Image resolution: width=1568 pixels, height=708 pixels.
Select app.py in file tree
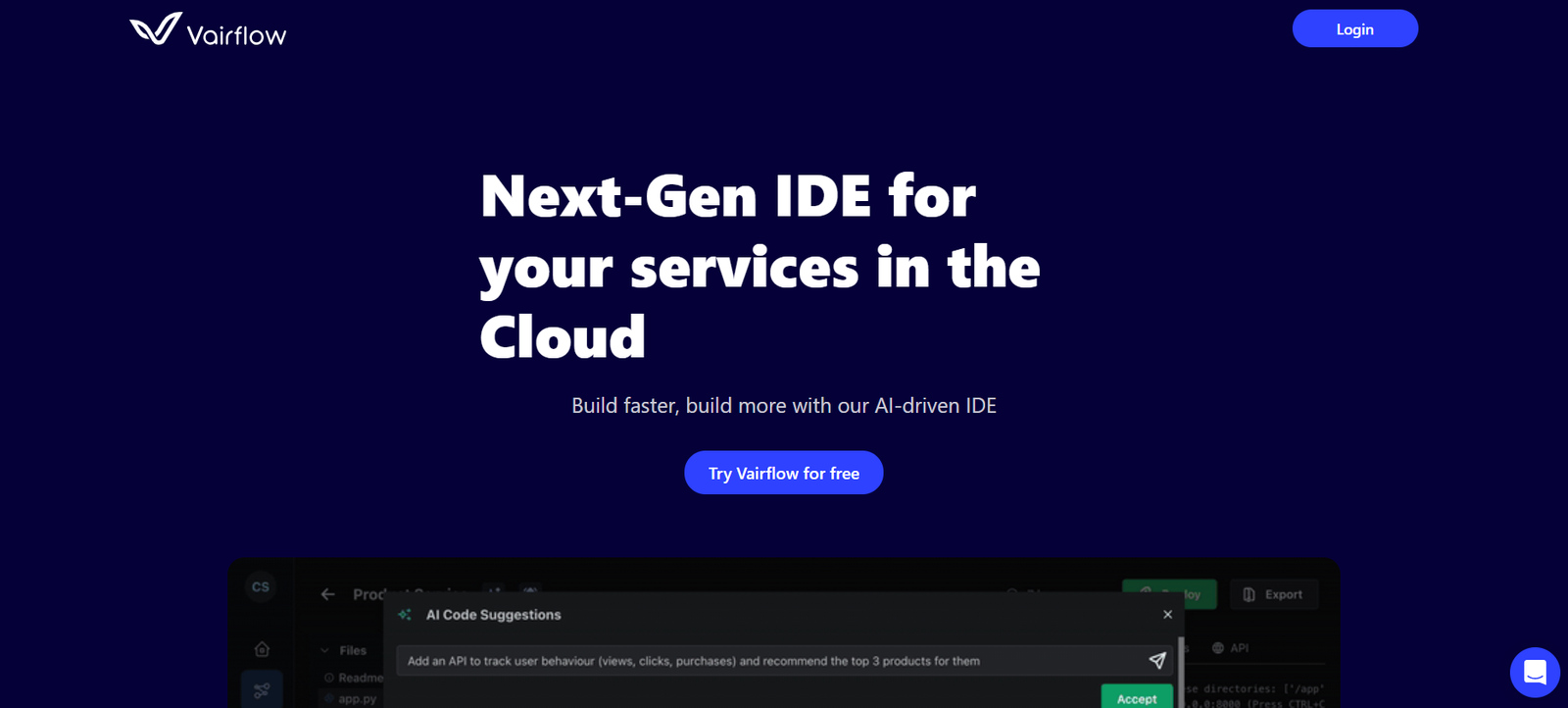click(357, 699)
